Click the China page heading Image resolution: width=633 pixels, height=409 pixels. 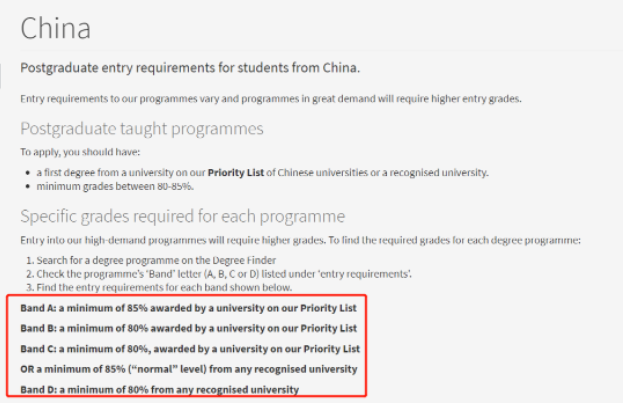56,28
